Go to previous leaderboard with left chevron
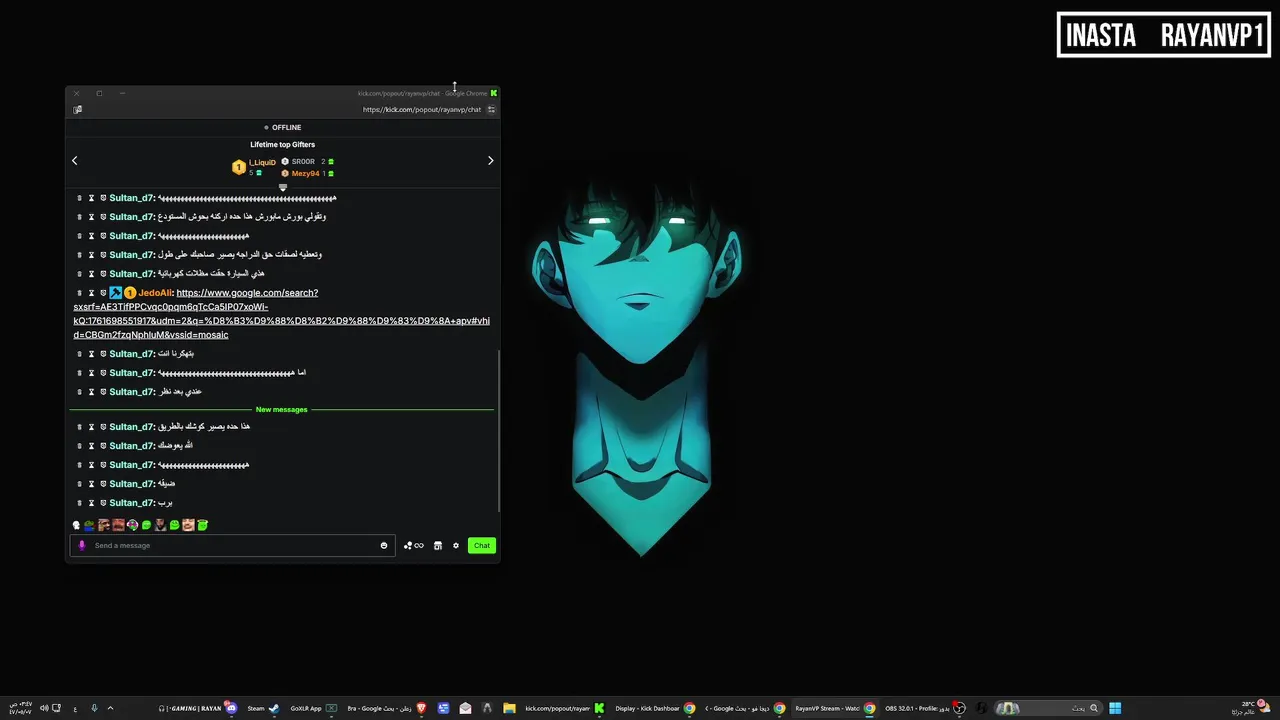Screen dimensions: 1280x720 coord(74,161)
